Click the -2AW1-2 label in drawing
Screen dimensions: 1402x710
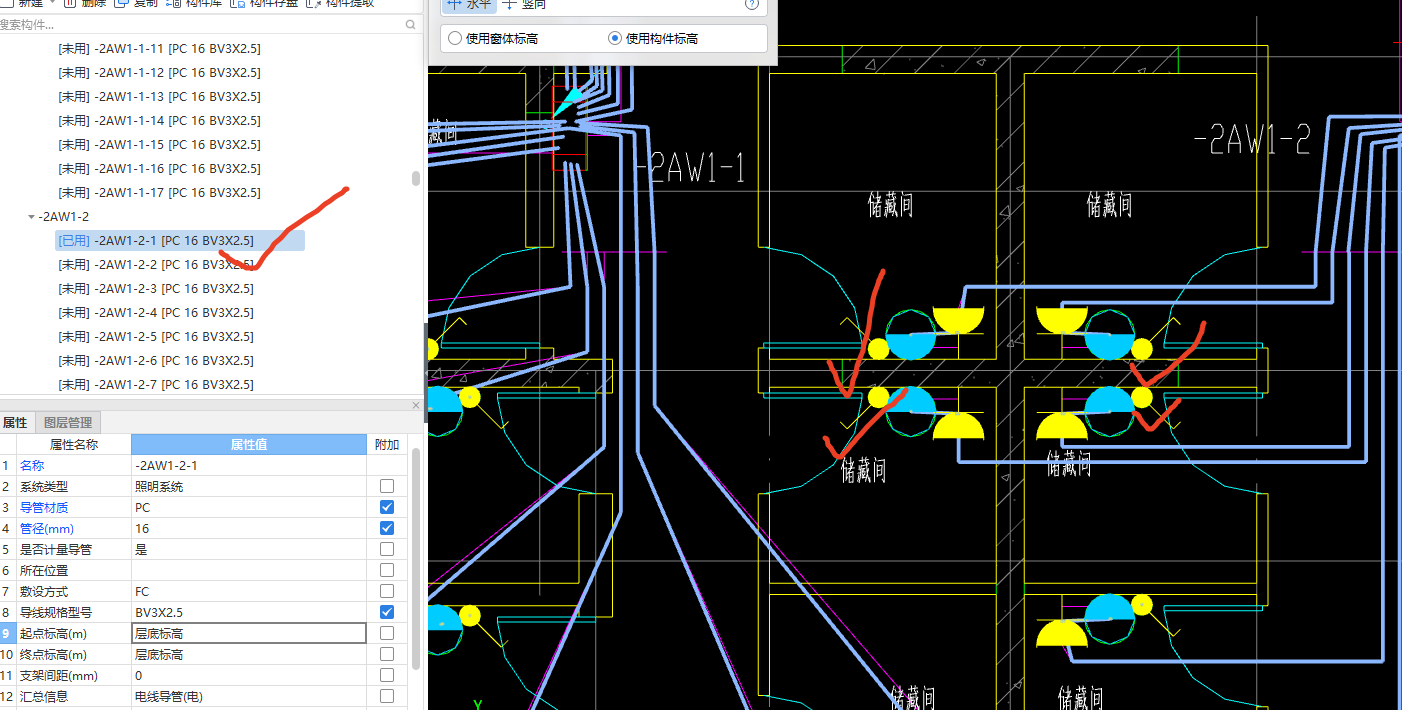click(1251, 140)
